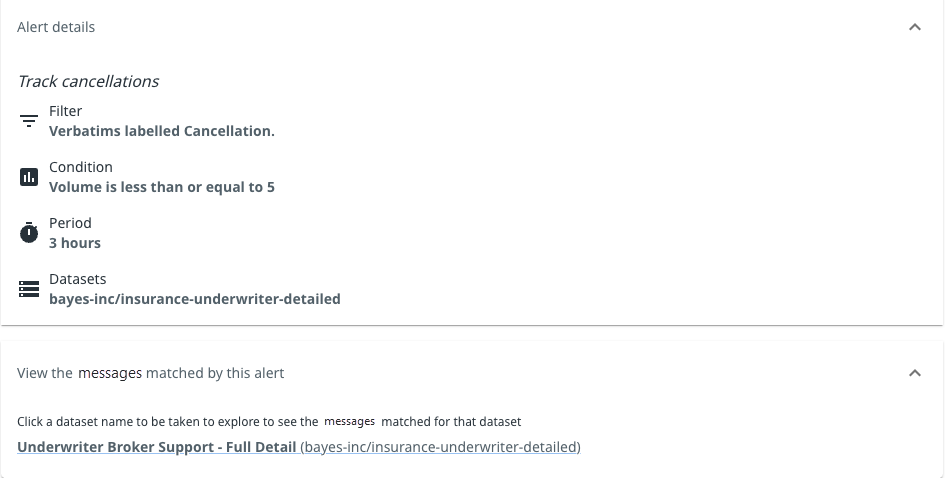Screen dimensions: 945x478
Task: Collapse the Alert details section chevron
Action: pos(914,27)
